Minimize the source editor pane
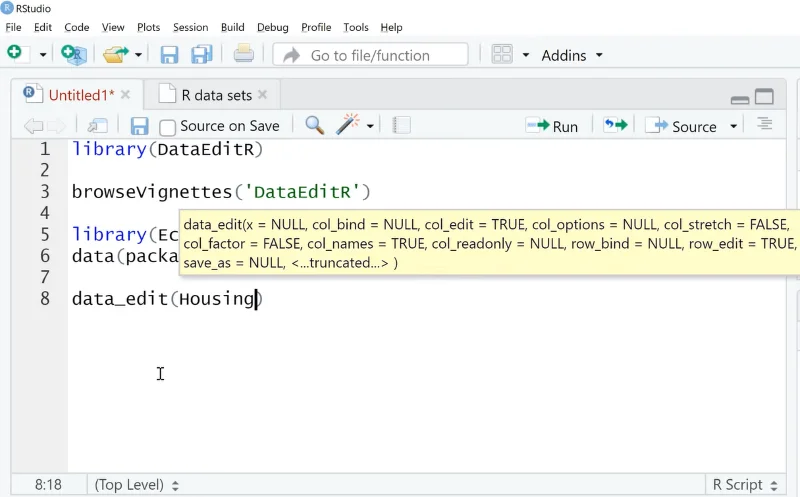 point(740,100)
